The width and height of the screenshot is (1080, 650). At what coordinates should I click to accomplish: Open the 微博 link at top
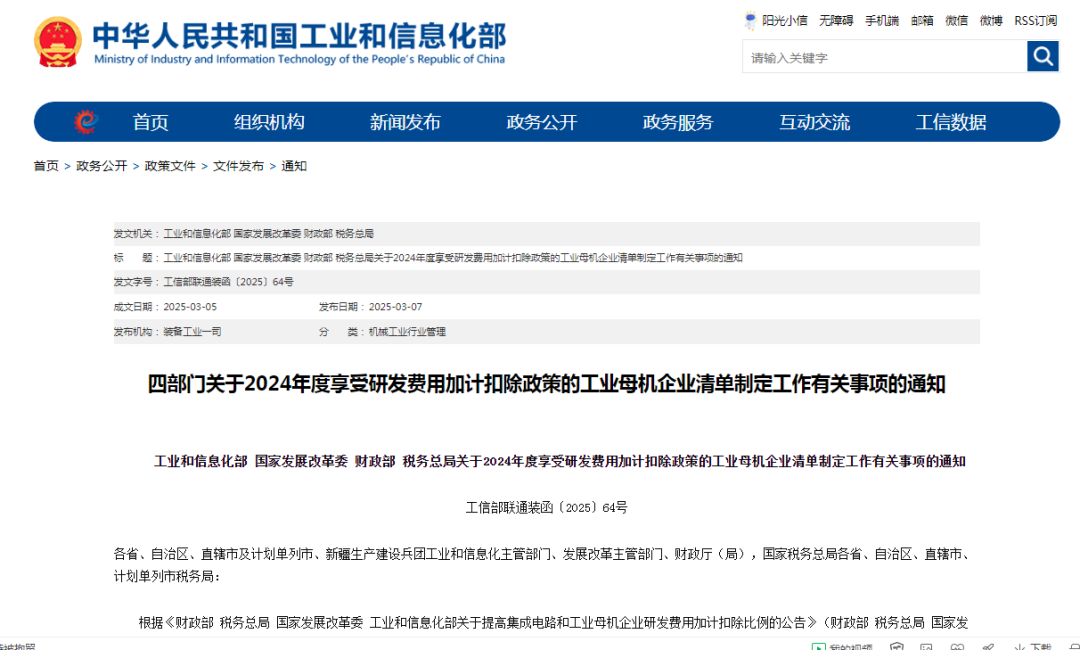point(991,20)
